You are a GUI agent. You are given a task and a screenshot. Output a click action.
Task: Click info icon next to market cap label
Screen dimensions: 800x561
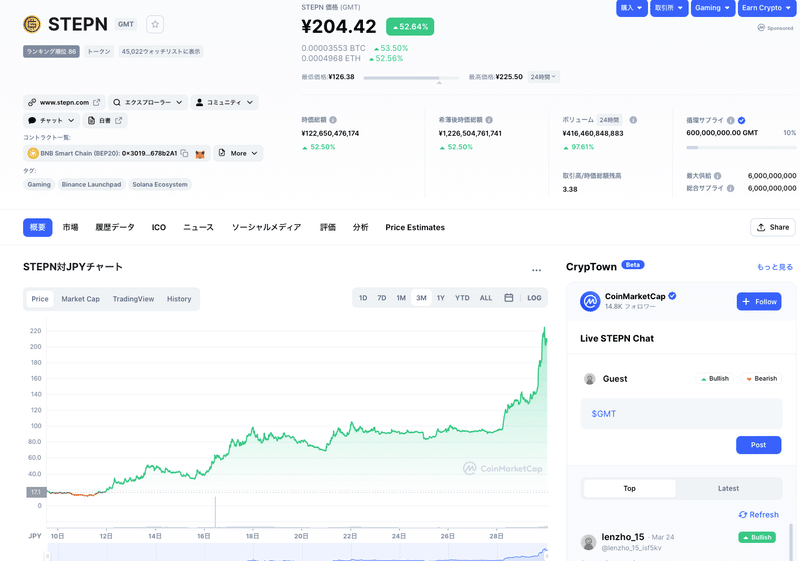(x=333, y=120)
